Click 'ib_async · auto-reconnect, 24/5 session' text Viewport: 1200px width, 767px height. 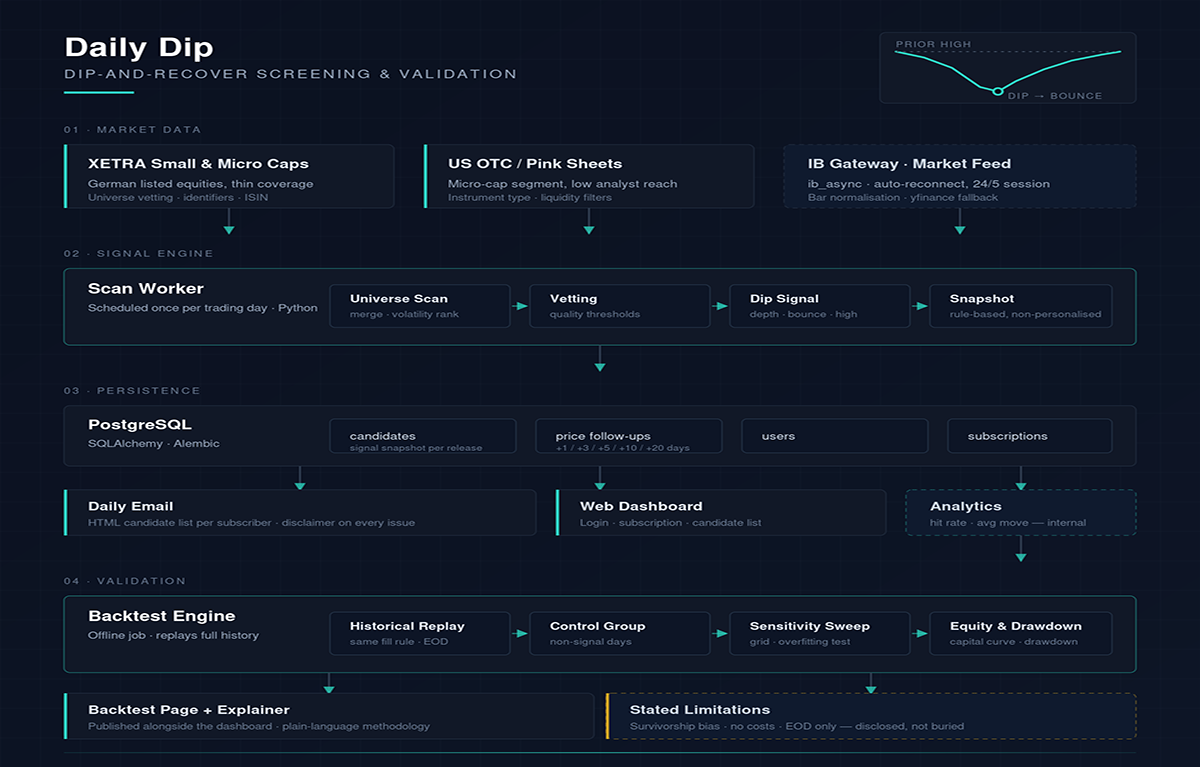click(x=929, y=184)
